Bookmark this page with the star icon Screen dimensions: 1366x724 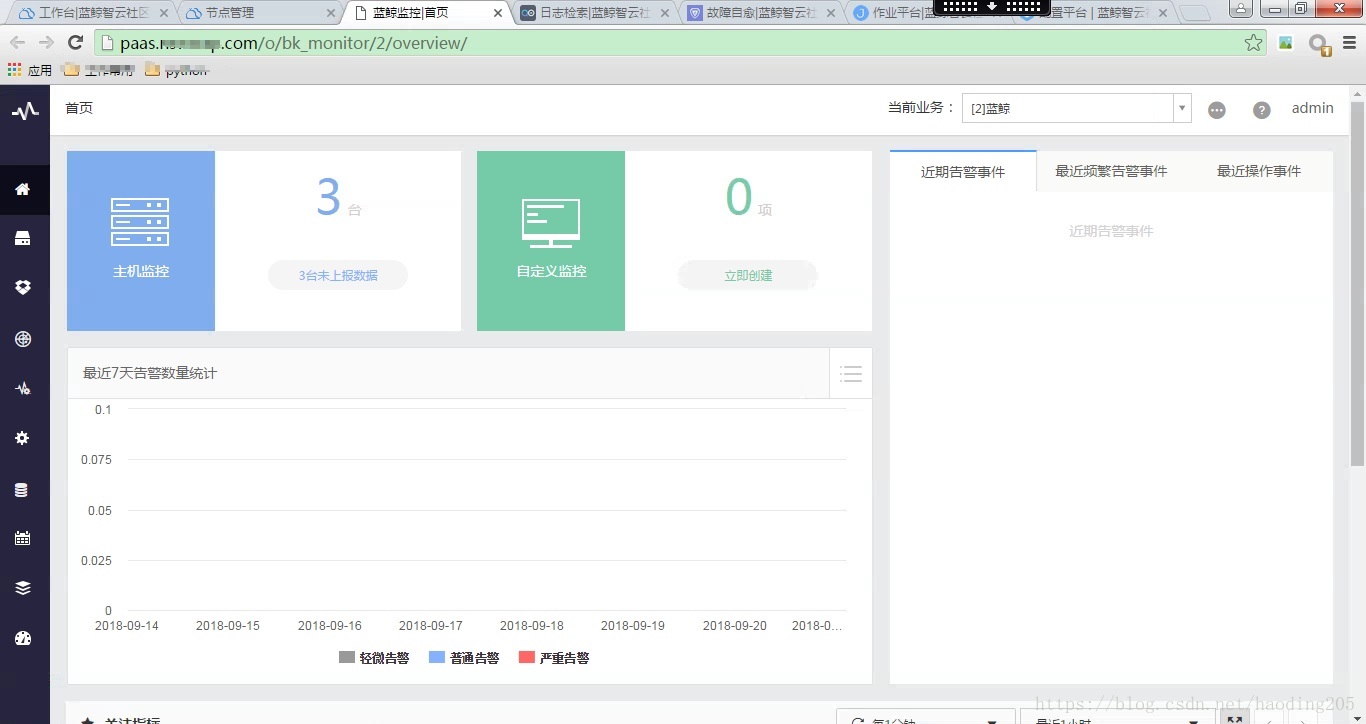point(1253,43)
